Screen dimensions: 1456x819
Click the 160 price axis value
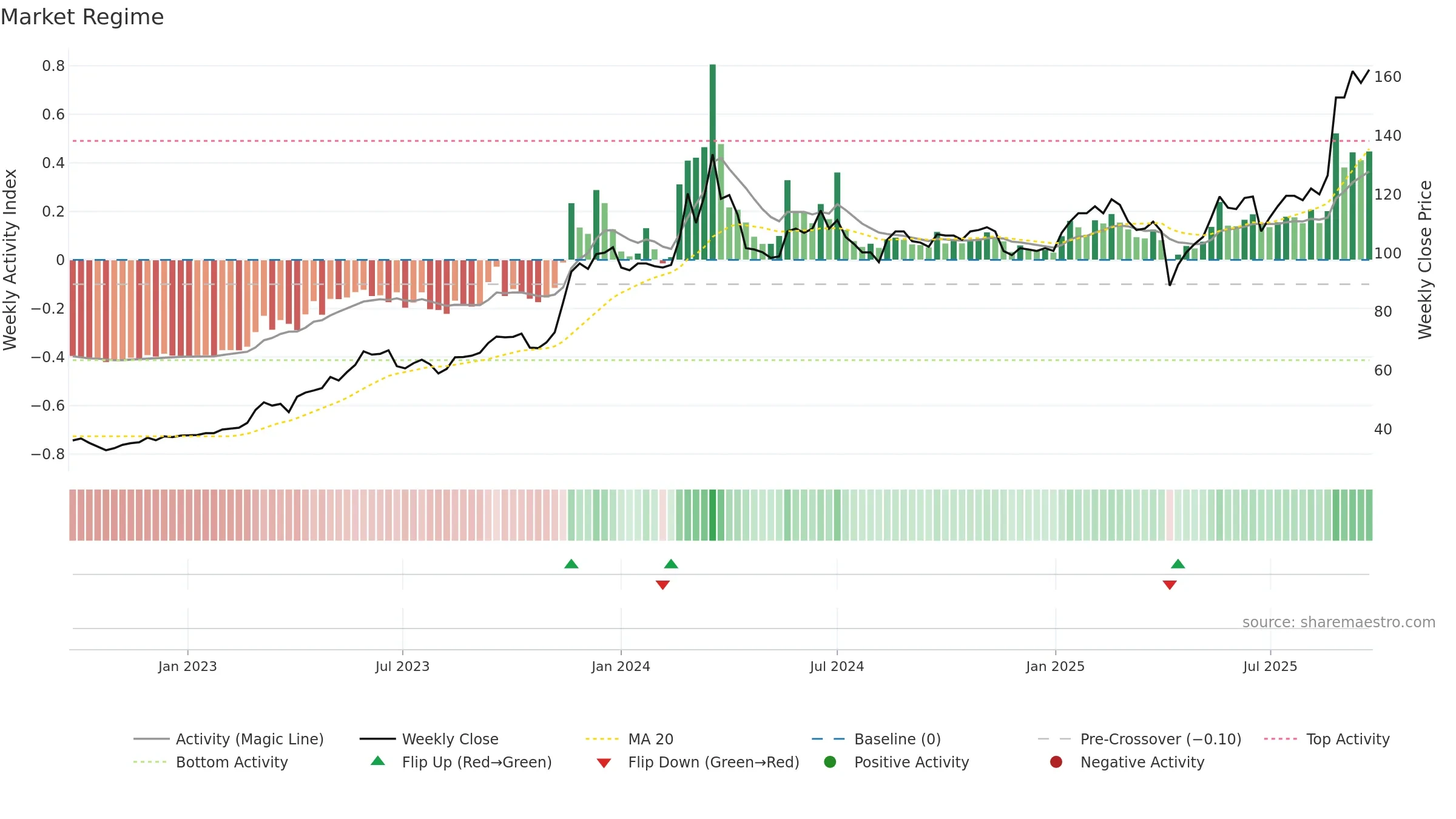pos(1387,77)
